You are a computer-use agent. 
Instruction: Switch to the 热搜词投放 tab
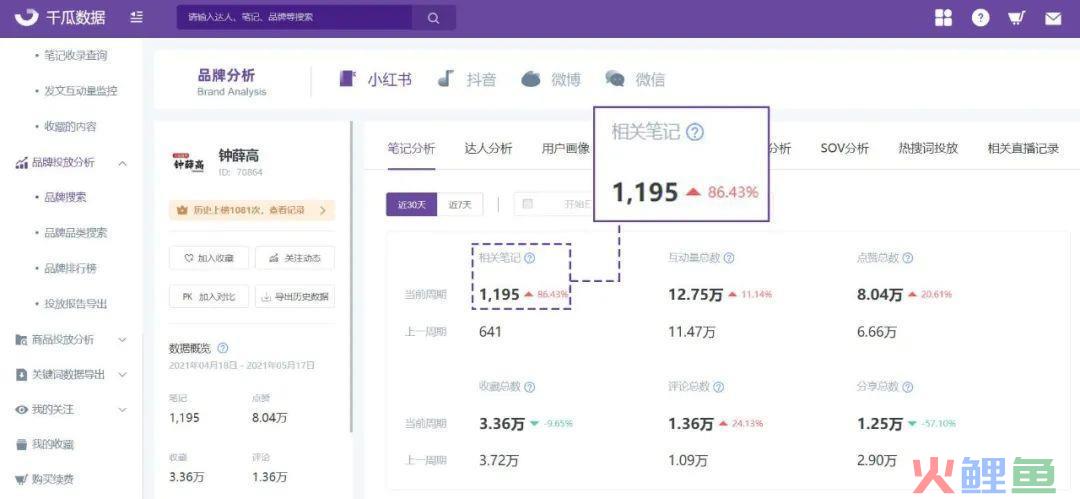928,149
